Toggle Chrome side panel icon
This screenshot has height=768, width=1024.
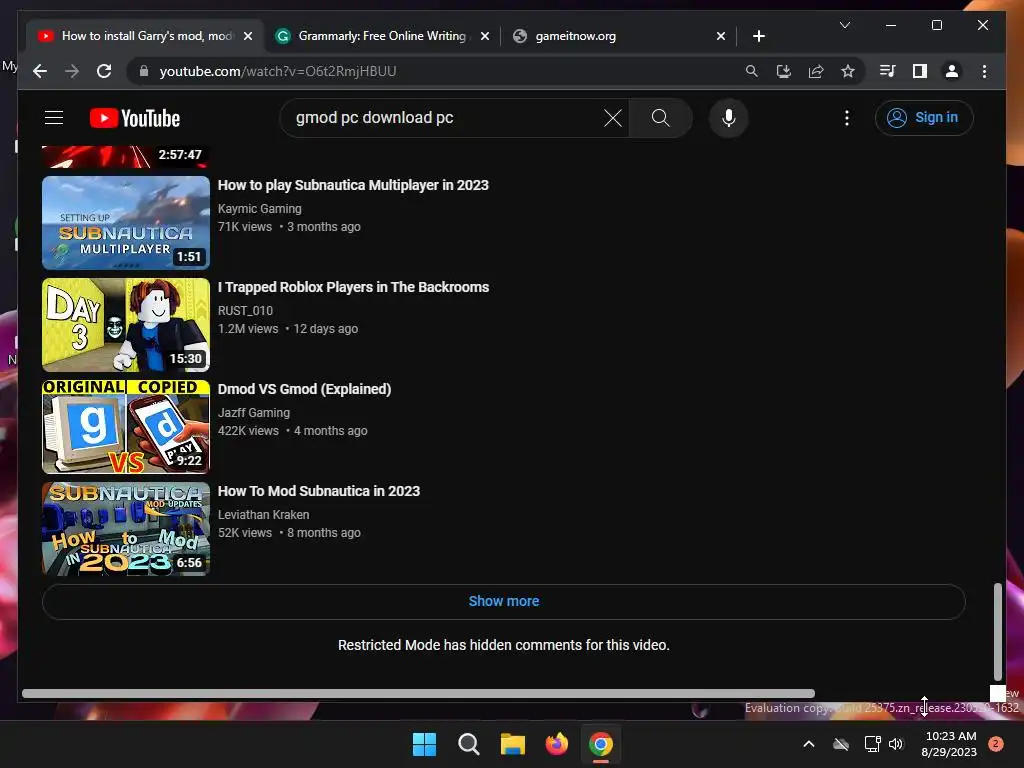[x=920, y=71]
